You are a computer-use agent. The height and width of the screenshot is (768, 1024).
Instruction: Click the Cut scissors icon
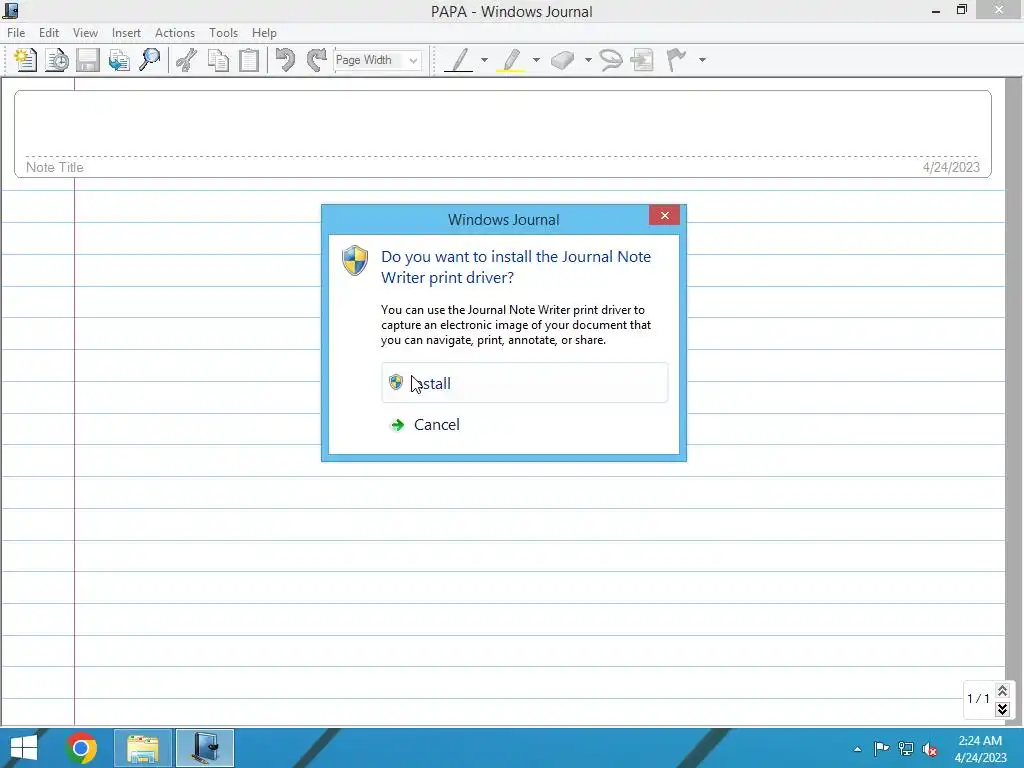click(x=186, y=60)
